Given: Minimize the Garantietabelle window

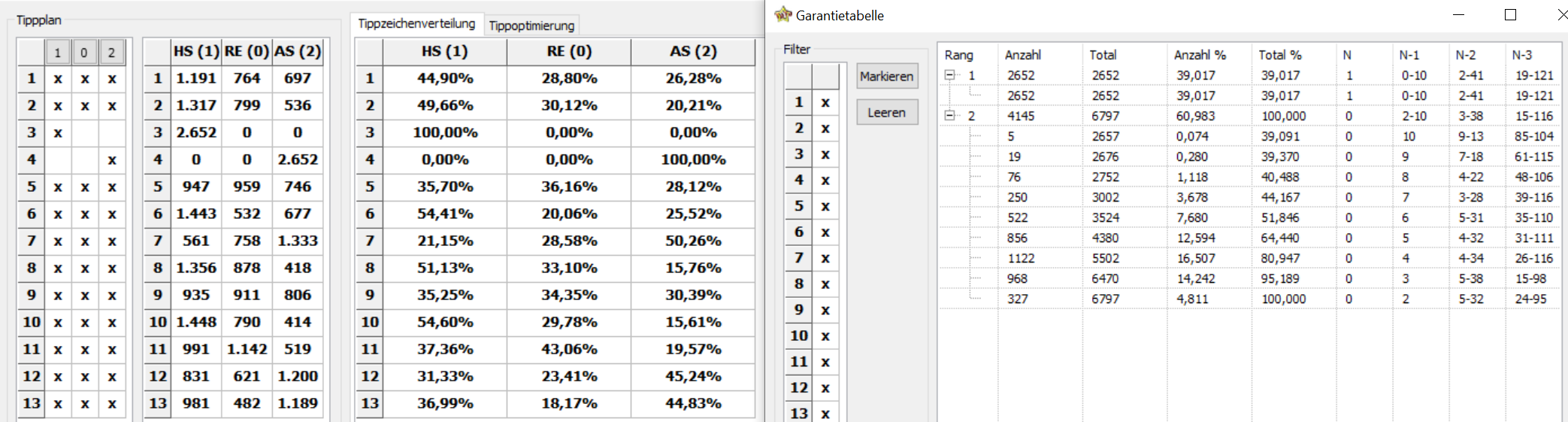Looking at the screenshot, I should click(1458, 14).
